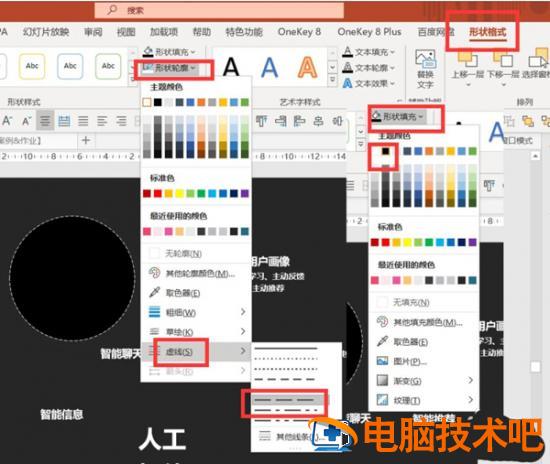
Task: Open the 纹理(T) texture submenu
Action: click(x=424, y=400)
